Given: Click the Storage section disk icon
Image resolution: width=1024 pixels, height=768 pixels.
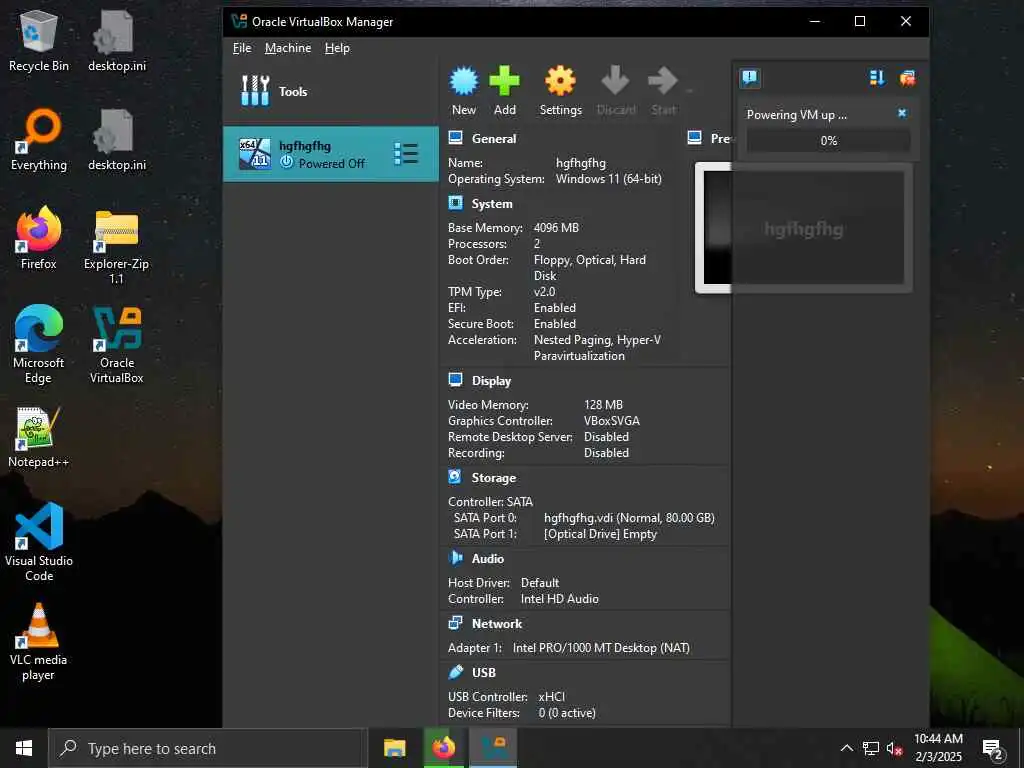Looking at the screenshot, I should 456,477.
